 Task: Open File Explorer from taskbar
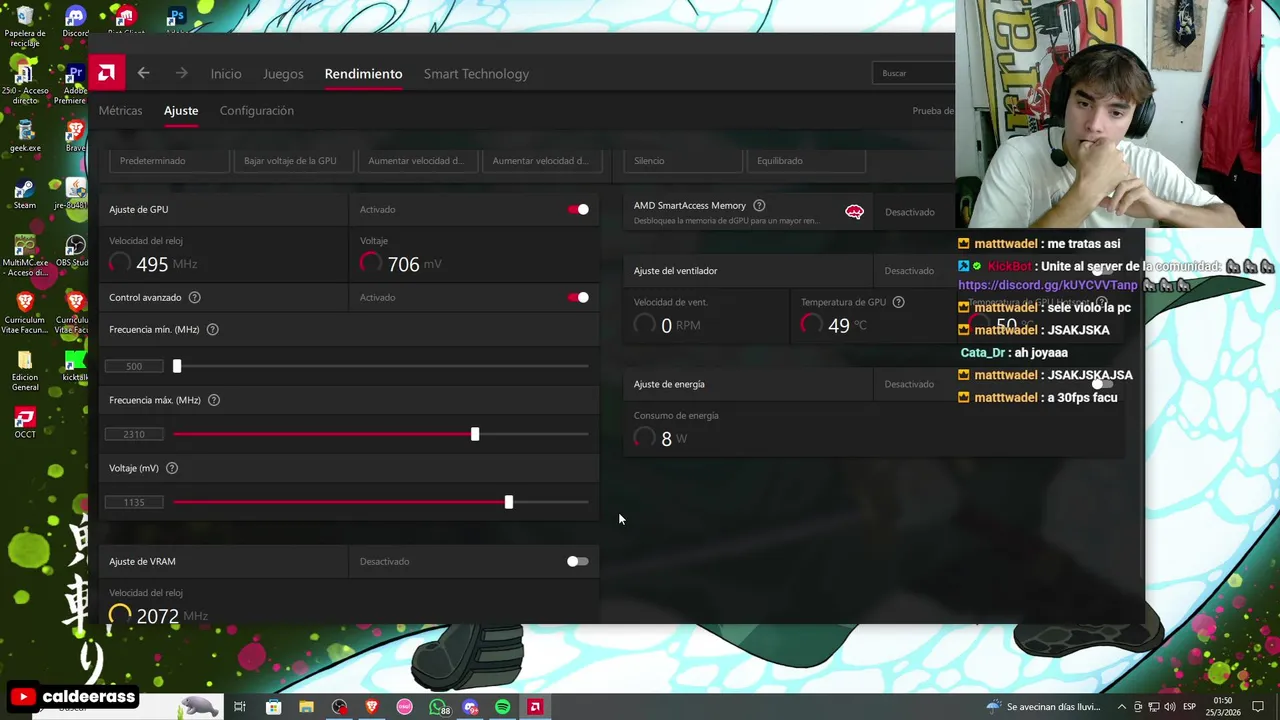pos(306,707)
